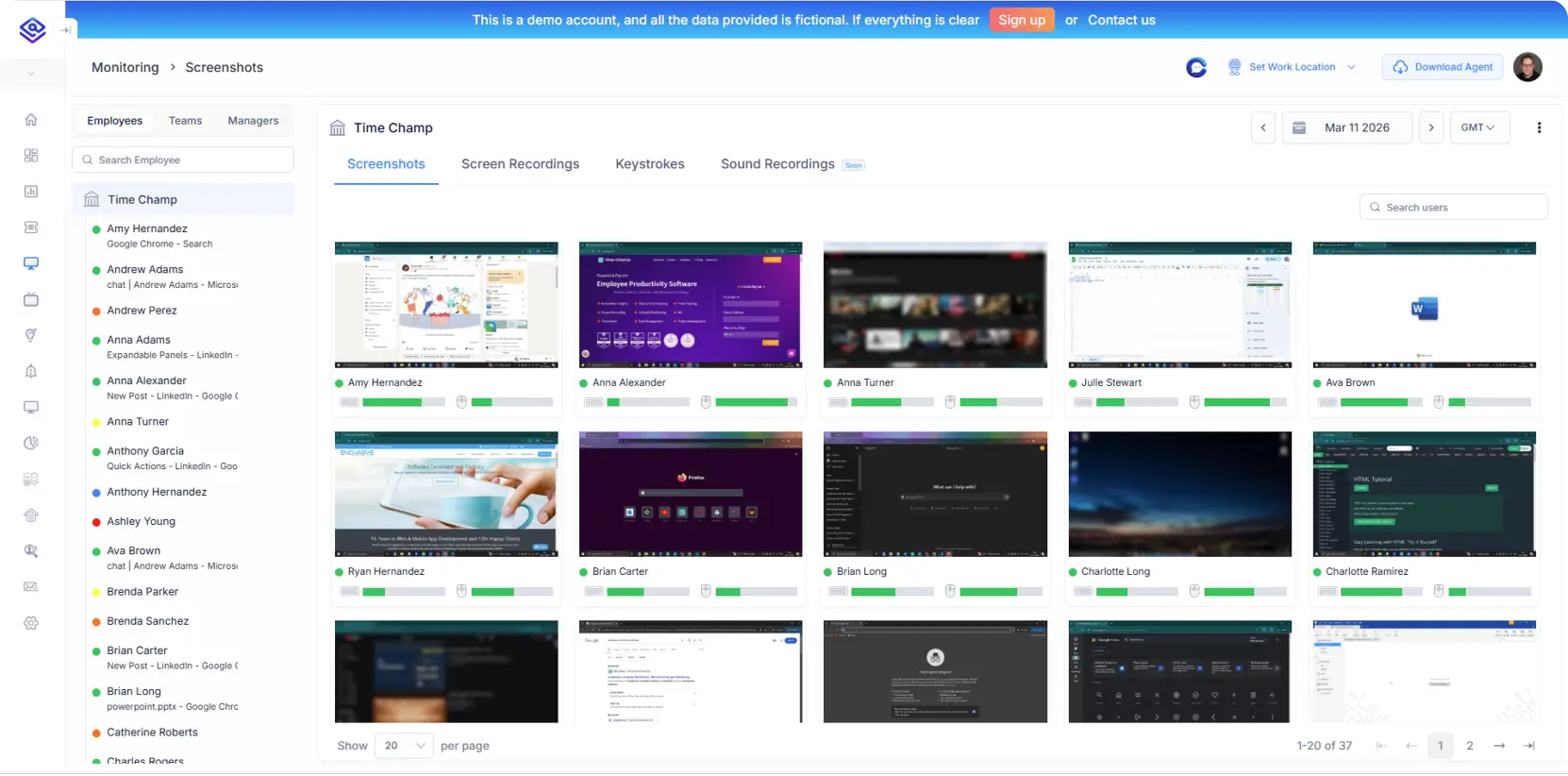Viewport: 1568px width, 776px height.
Task: Open the dashboard grid icon in sidebar
Action: (31, 156)
